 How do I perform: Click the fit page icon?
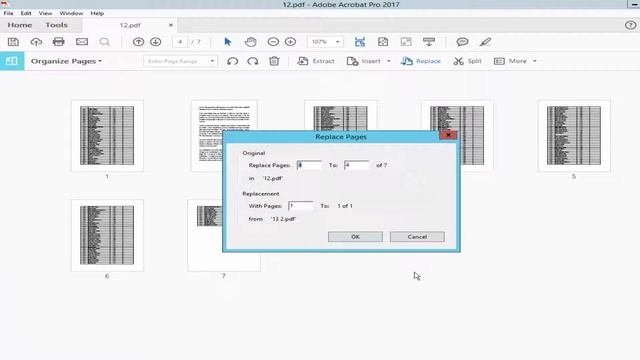[x=383, y=42]
